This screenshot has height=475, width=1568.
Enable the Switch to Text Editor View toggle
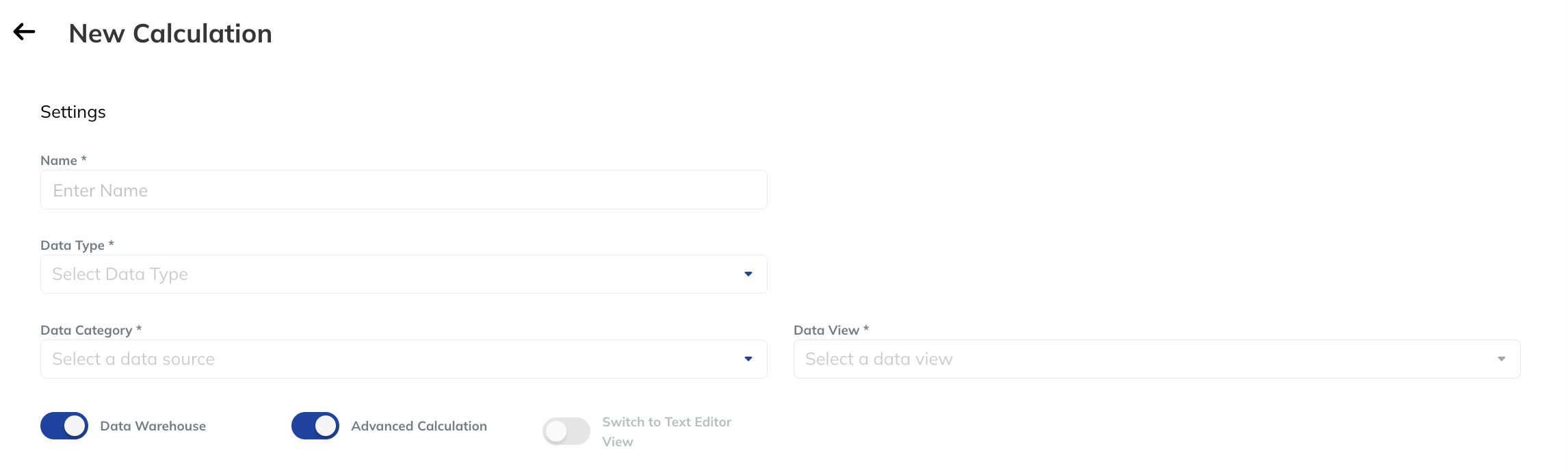566,431
